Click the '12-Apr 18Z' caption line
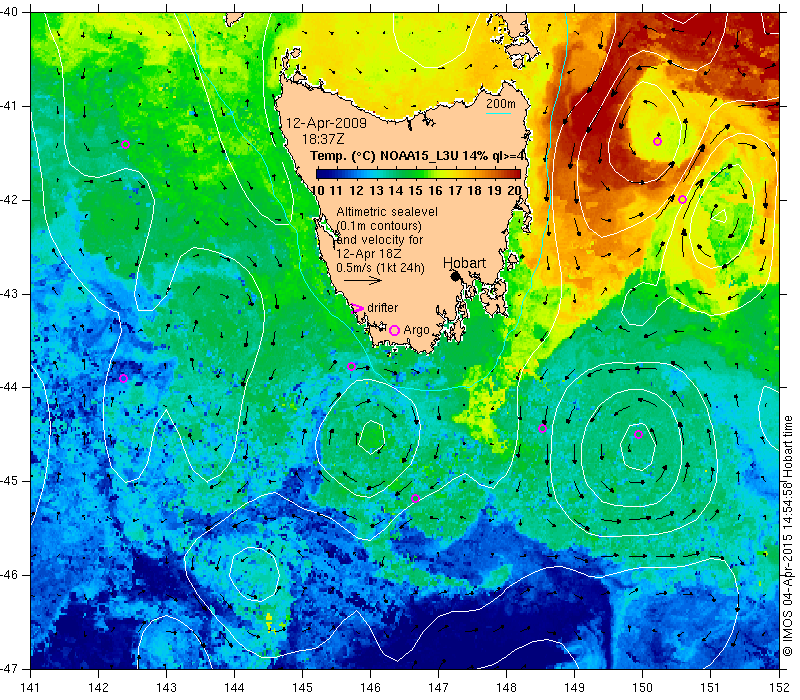Image resolution: width=800 pixels, height=700 pixels. point(368,254)
